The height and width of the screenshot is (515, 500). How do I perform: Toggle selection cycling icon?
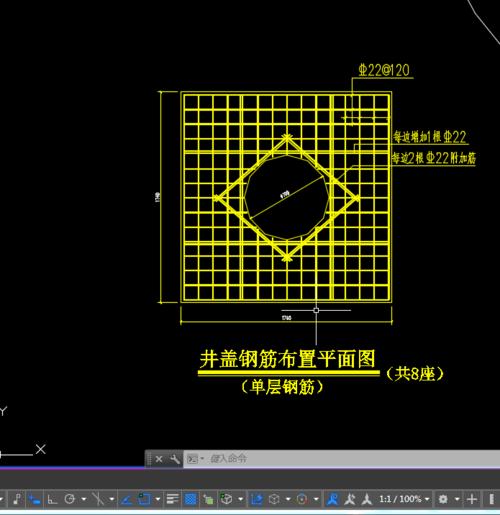click(x=208, y=499)
